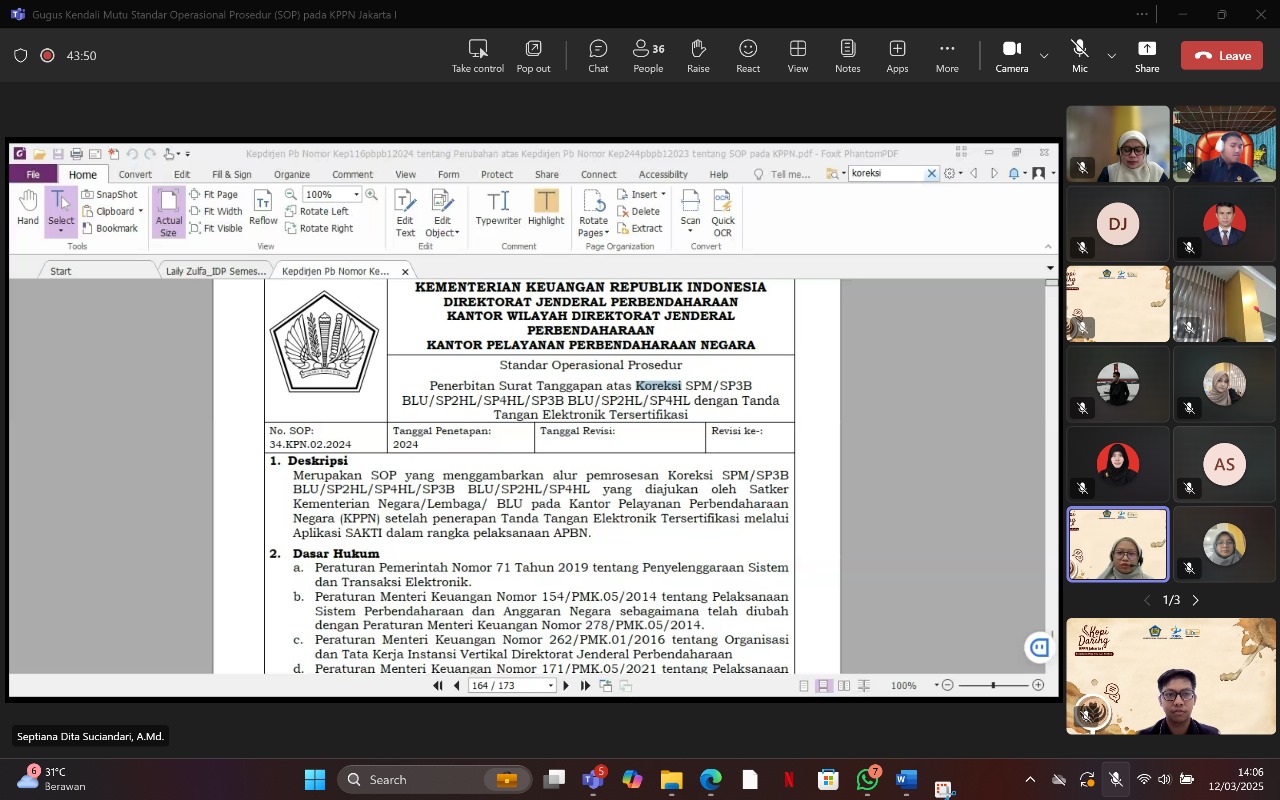
Task: Go to next page of participants
Action: [1195, 600]
